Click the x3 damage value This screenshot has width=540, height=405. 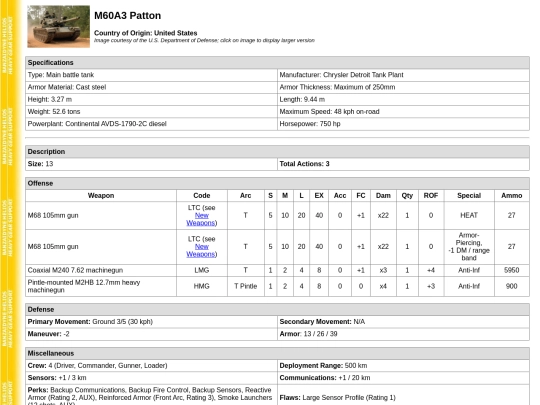383,270
